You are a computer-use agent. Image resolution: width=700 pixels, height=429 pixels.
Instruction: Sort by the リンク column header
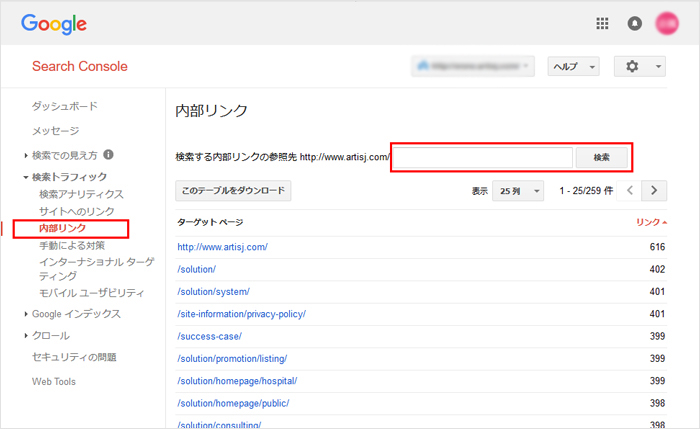[651, 222]
